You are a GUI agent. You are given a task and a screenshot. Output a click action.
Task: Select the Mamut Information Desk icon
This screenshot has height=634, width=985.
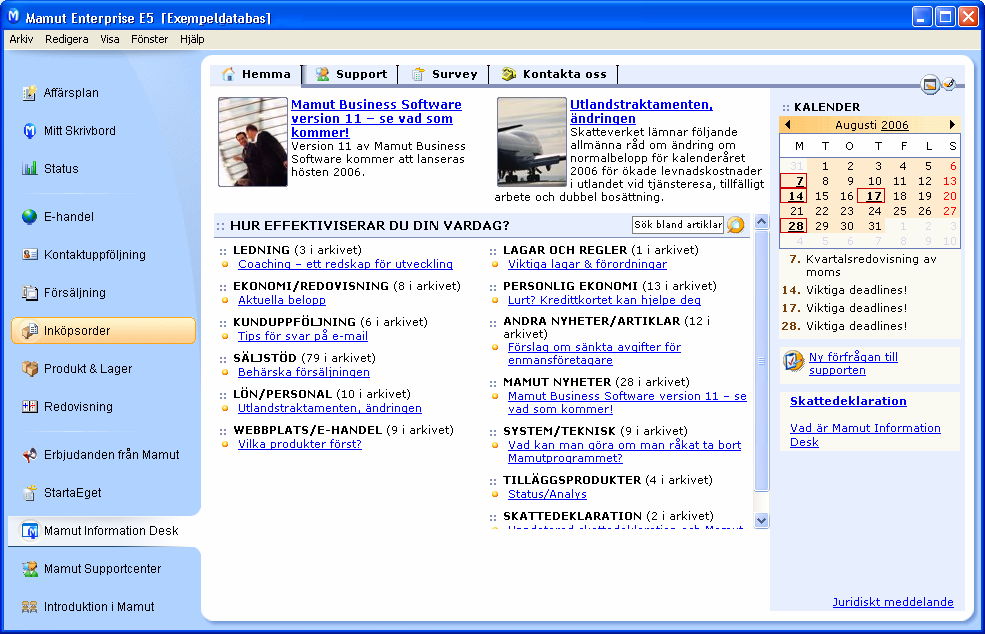click(x=30, y=531)
